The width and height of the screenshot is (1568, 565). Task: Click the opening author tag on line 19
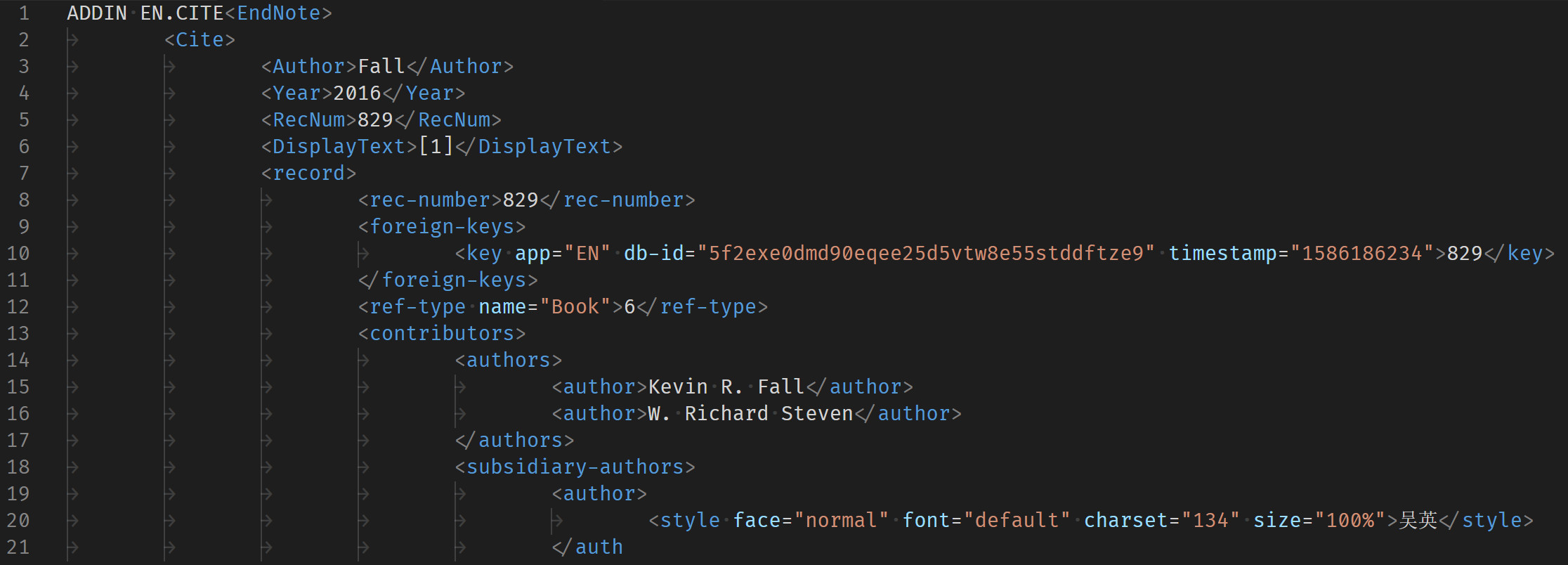pyautogui.click(x=599, y=493)
